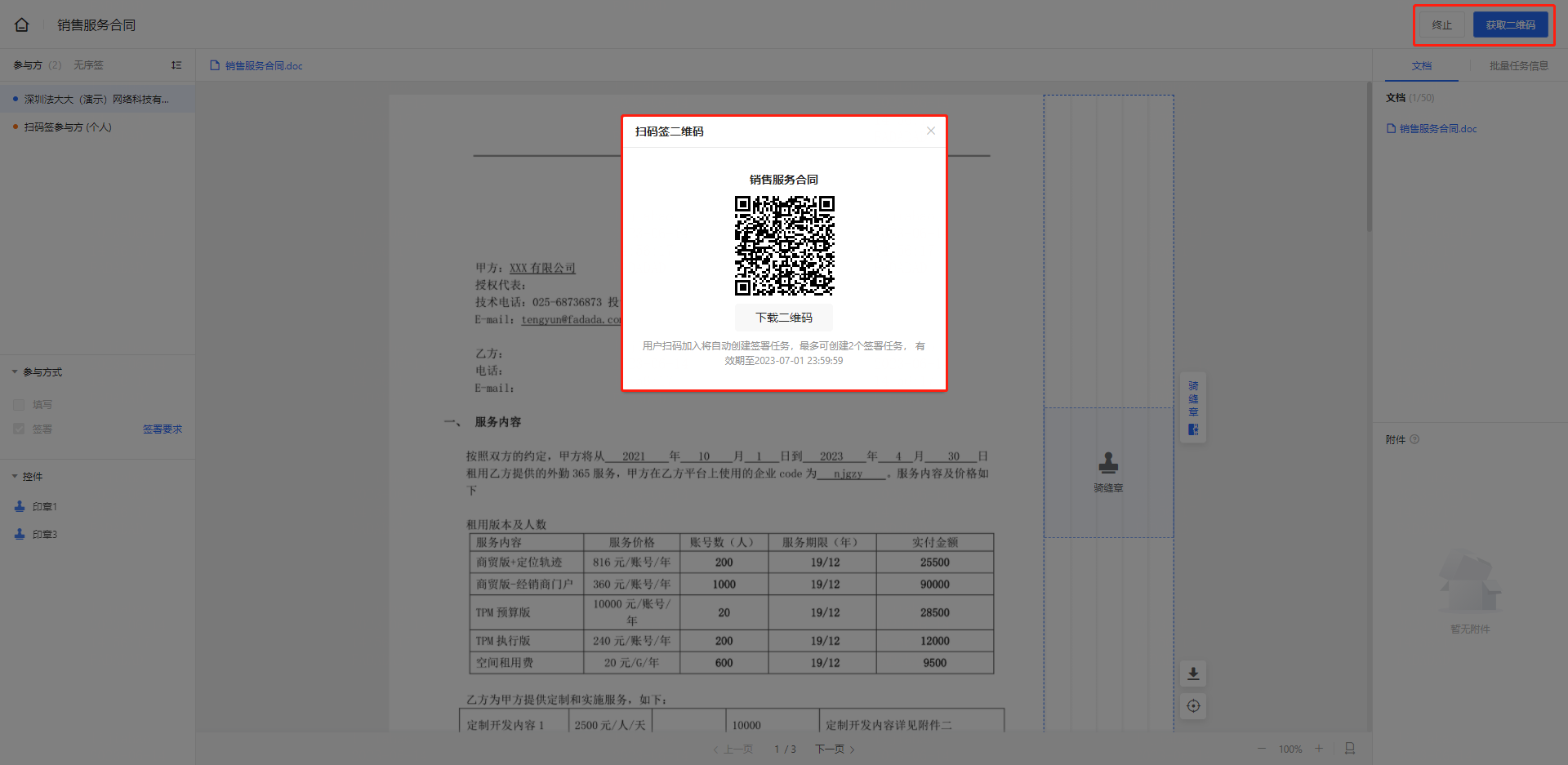This screenshot has height=765, width=1568.
Task: Click the 附件 help question icon
Action: [1414, 439]
